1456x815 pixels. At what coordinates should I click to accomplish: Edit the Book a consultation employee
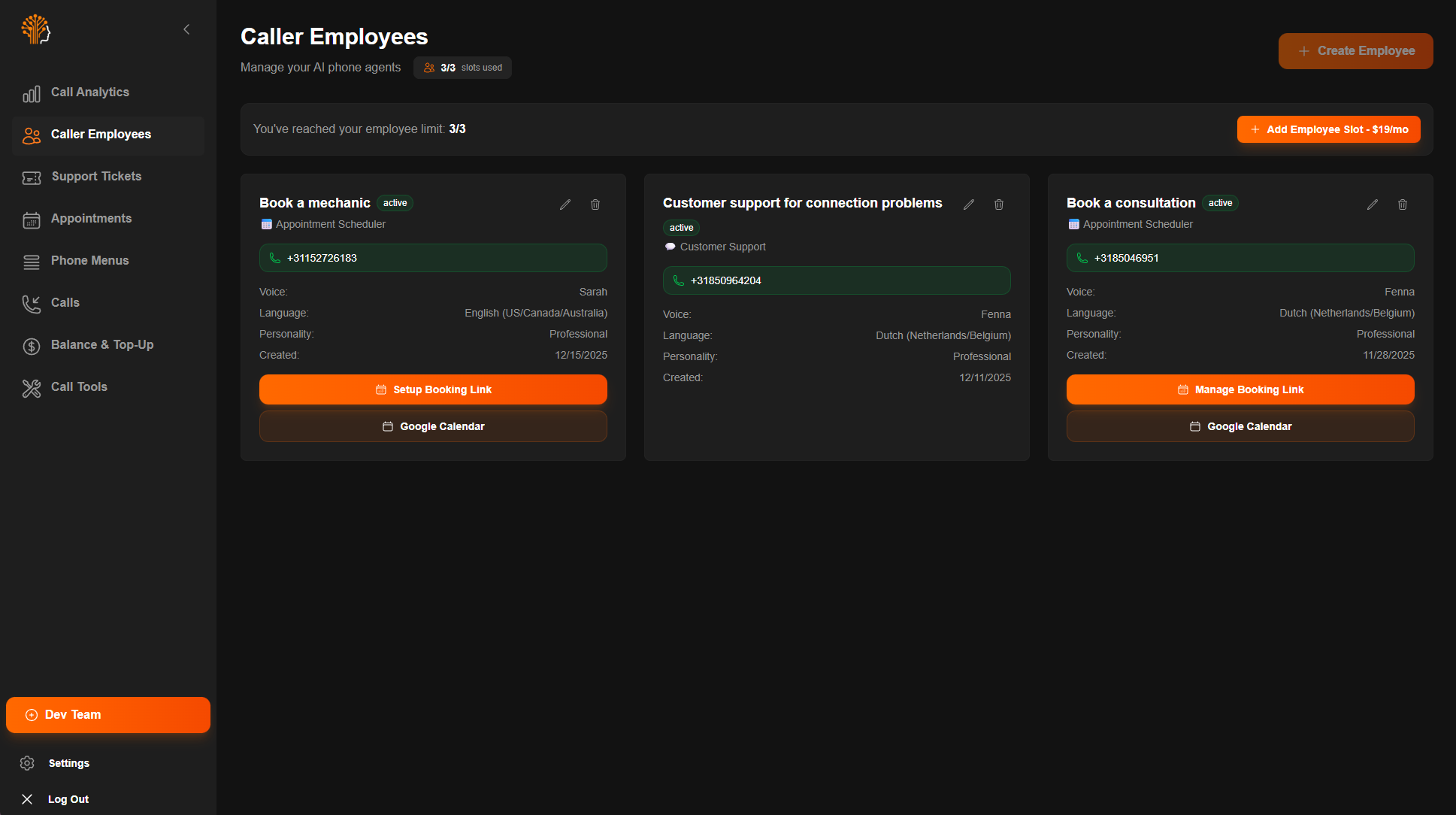[x=1373, y=205]
